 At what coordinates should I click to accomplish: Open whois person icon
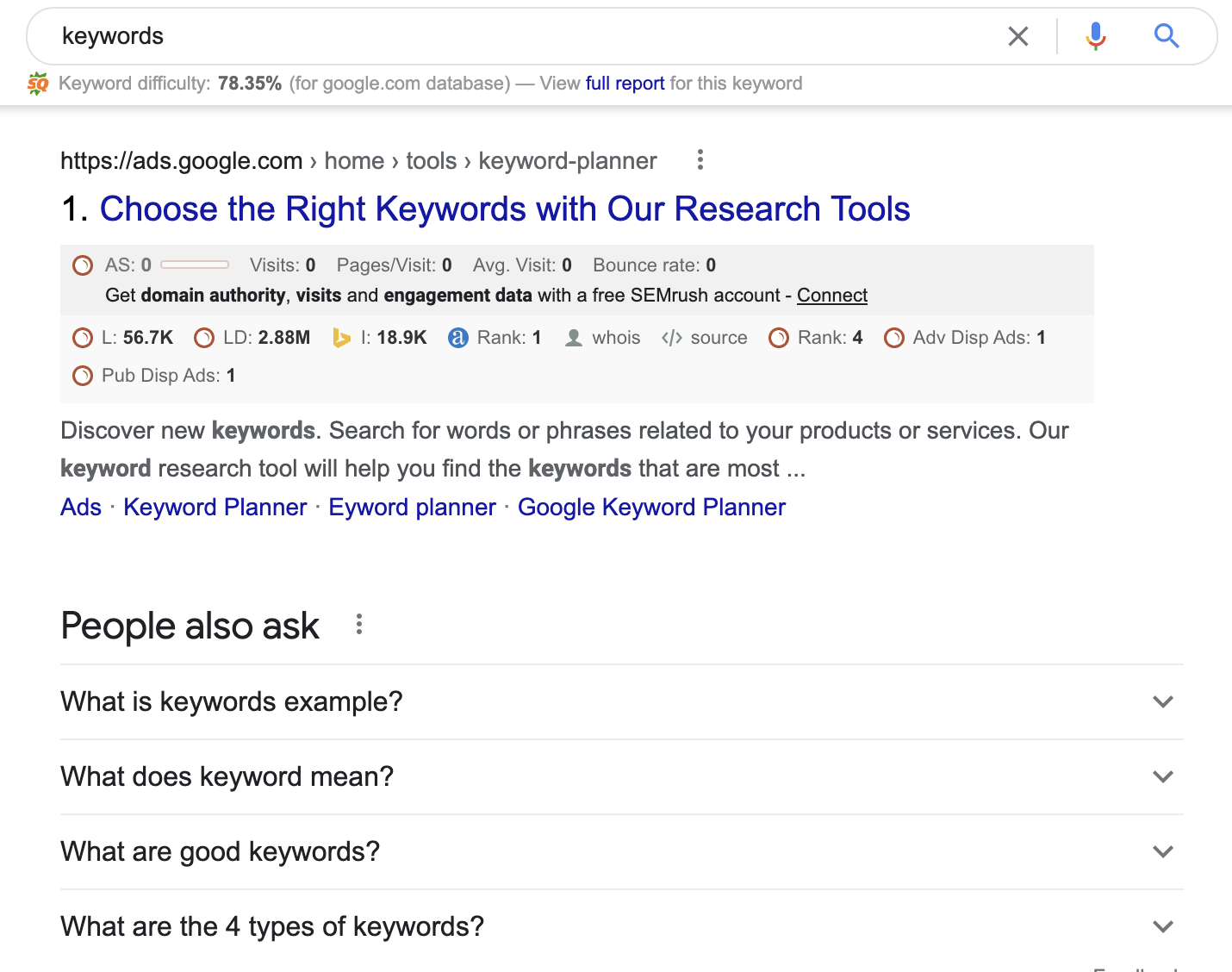573,338
